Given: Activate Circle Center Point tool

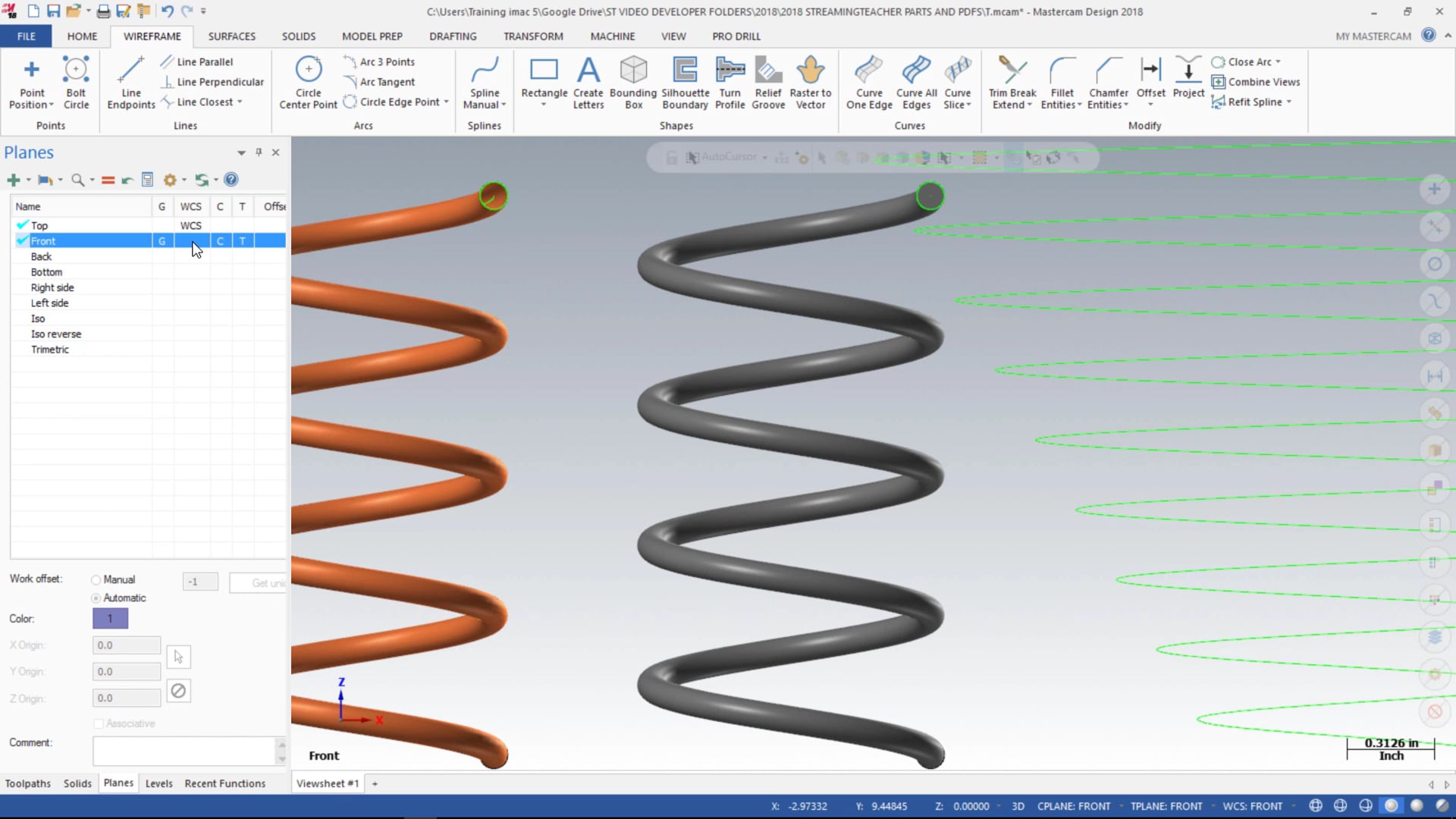Looking at the screenshot, I should [x=308, y=82].
